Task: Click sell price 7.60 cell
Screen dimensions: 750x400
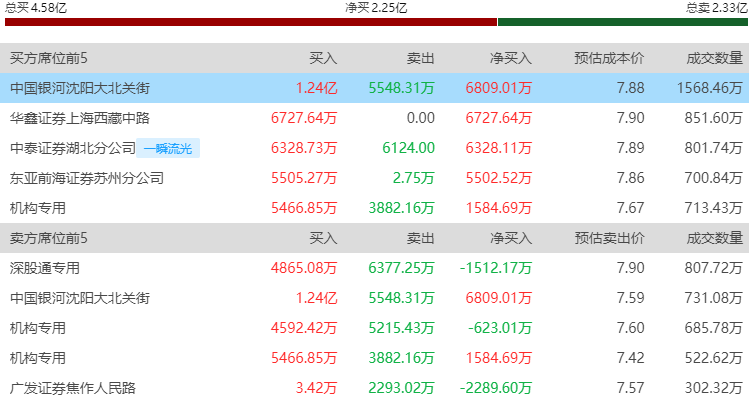Action: [630, 328]
